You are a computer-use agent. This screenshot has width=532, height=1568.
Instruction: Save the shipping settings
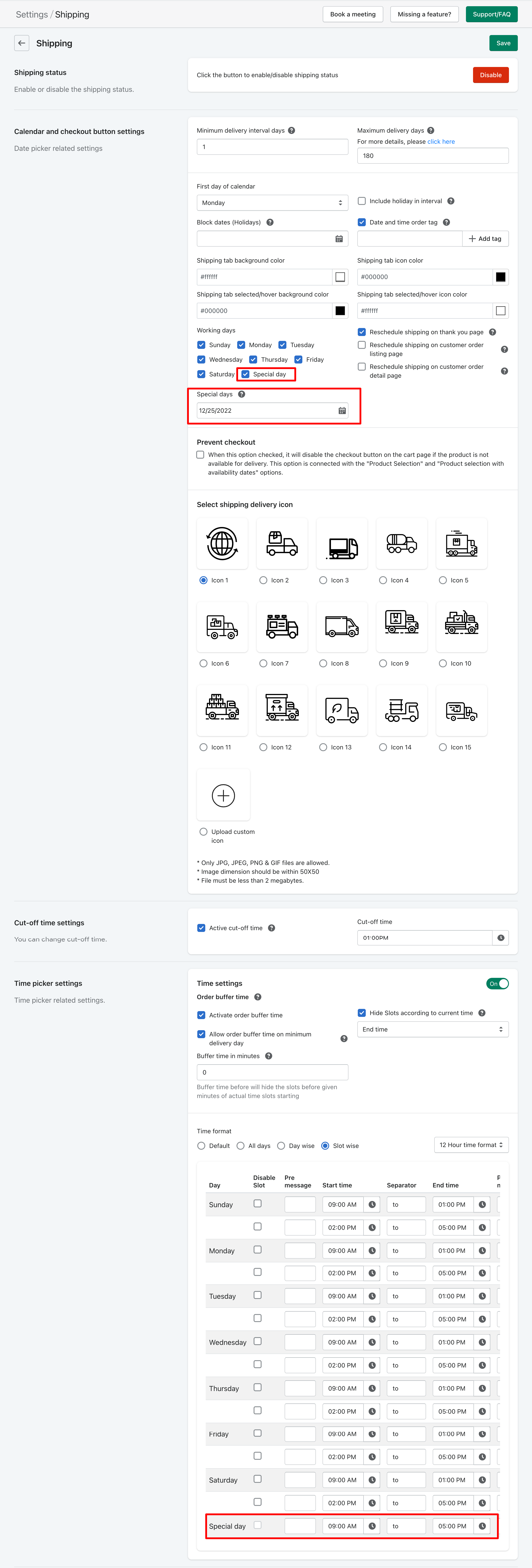tap(503, 43)
